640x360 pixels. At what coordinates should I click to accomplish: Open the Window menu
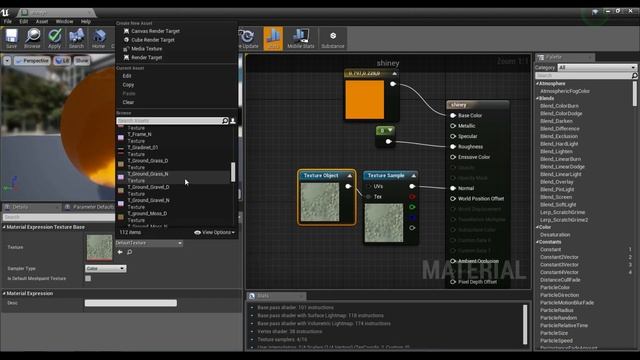pyautogui.click(x=64, y=22)
